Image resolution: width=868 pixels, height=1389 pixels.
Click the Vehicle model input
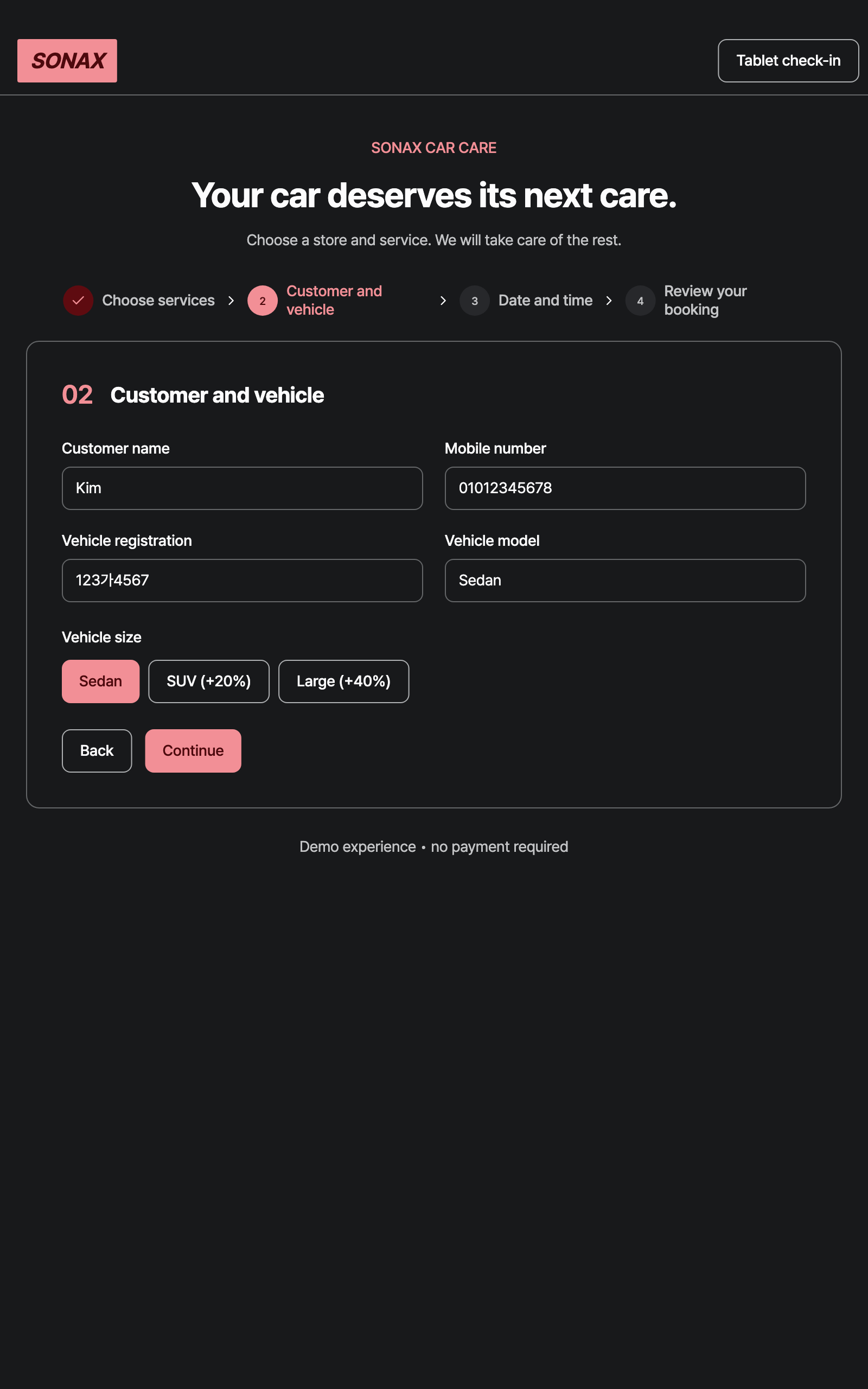point(625,581)
